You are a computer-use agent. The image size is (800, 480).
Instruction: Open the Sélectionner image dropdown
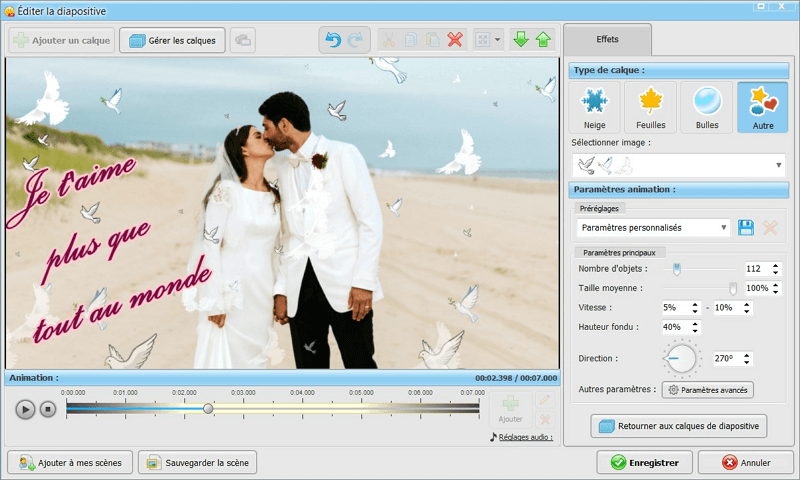coord(679,165)
